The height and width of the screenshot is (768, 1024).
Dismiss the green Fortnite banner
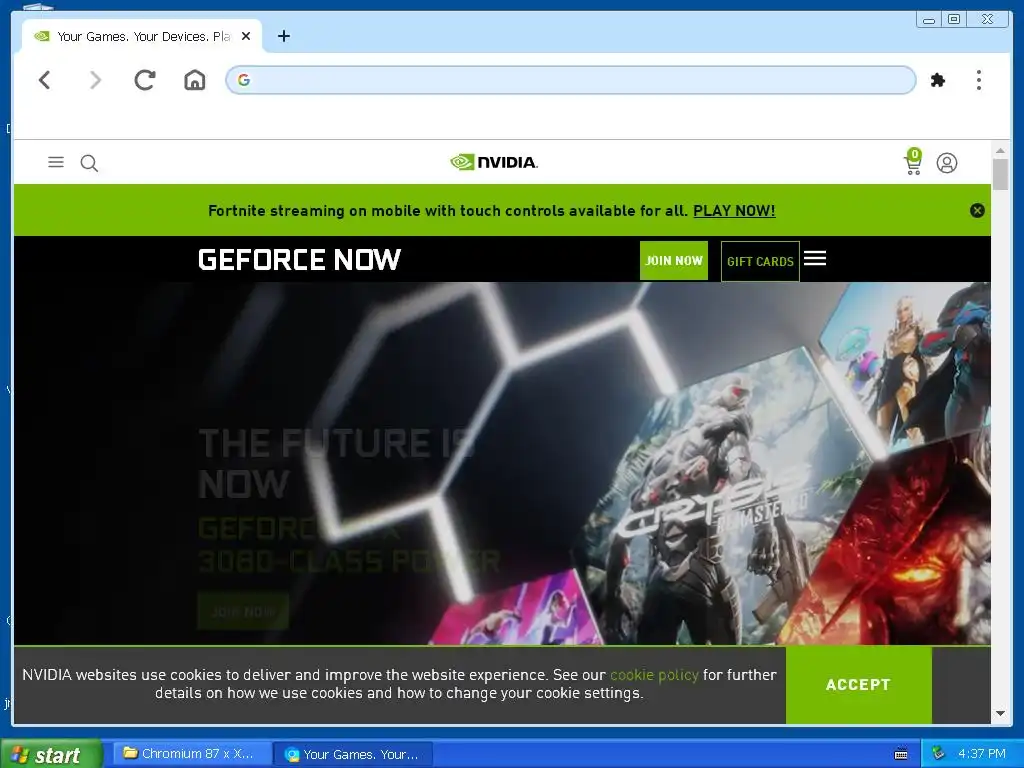click(x=977, y=210)
